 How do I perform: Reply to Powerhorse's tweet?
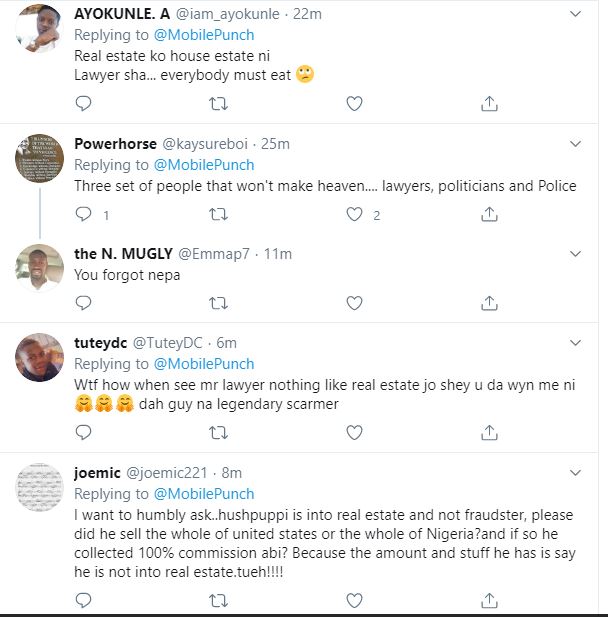pos(83,214)
